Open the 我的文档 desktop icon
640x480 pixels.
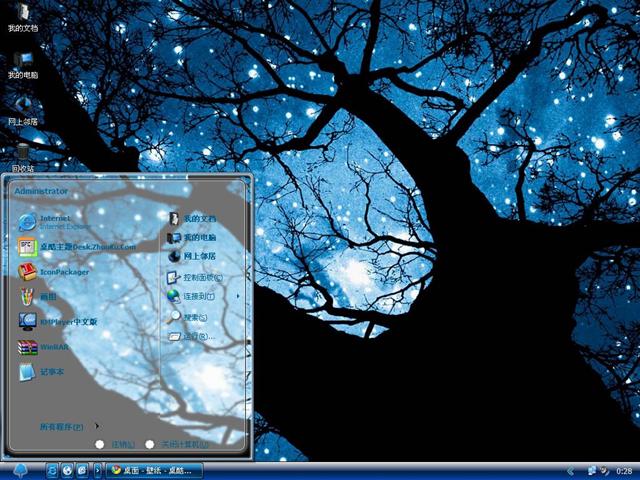coord(23,17)
